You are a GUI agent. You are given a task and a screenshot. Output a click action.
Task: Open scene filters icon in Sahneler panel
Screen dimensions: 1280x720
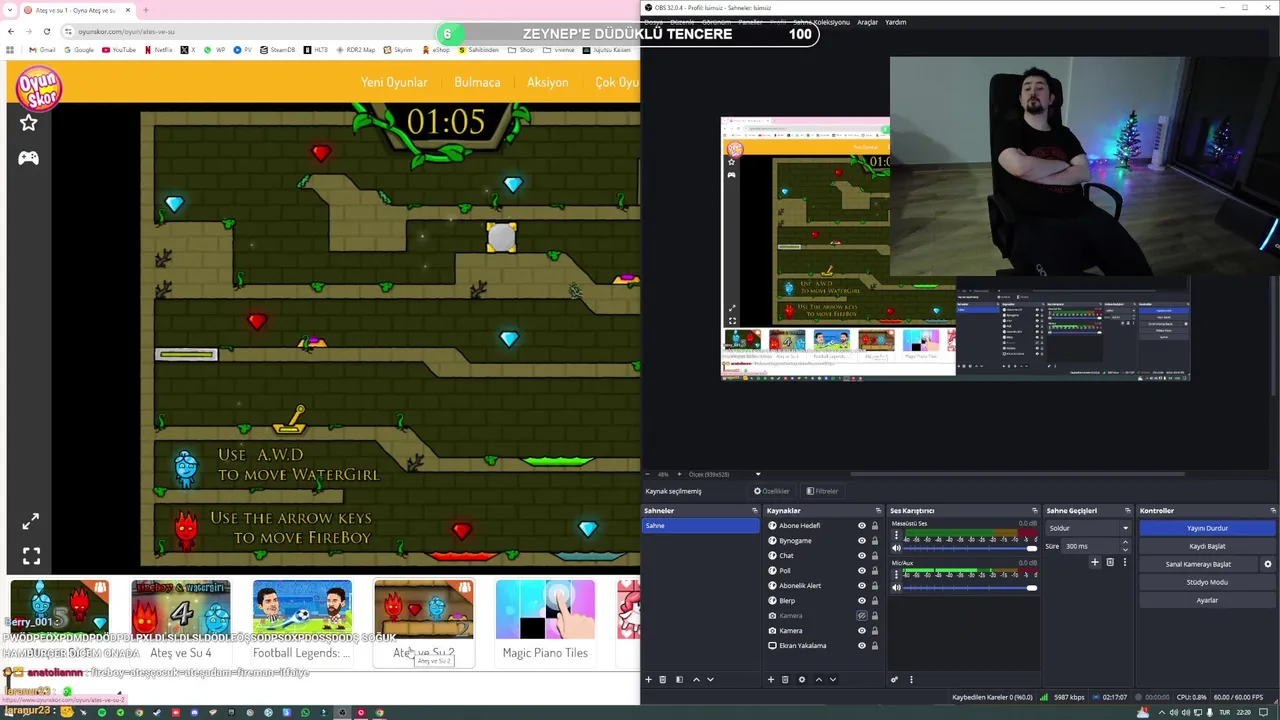tap(679, 680)
